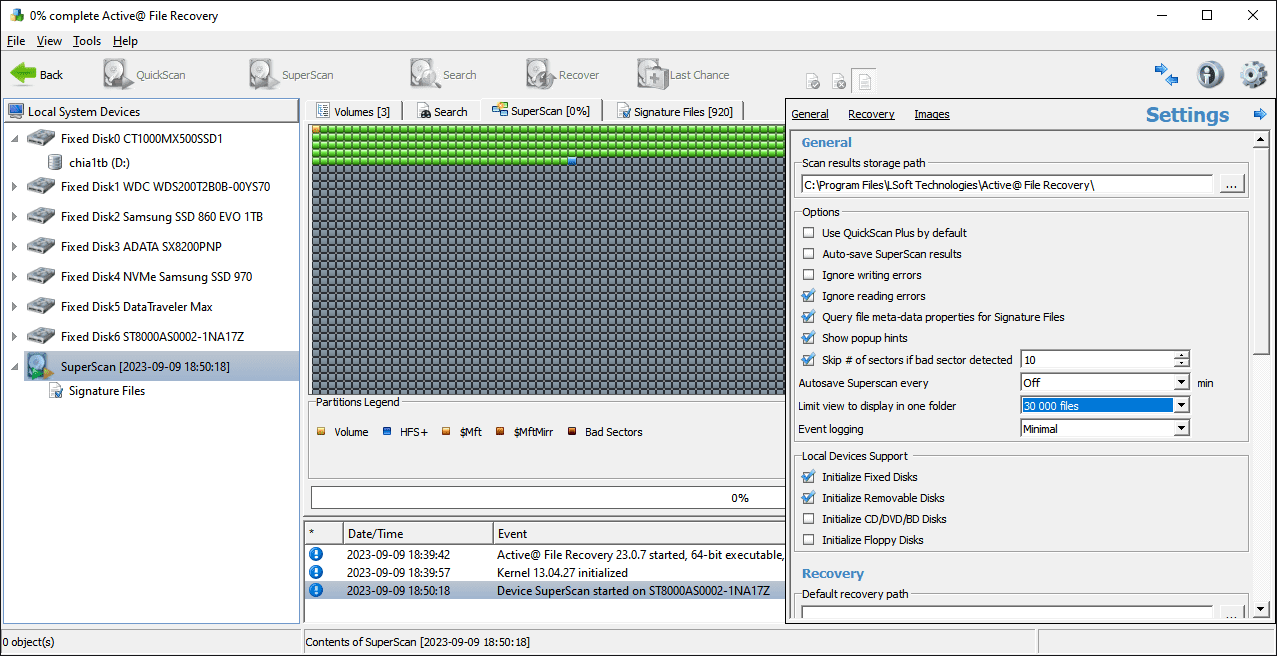Expand the Fixed Disk2 Samsung tree node
The height and width of the screenshot is (656, 1277).
(x=14, y=216)
